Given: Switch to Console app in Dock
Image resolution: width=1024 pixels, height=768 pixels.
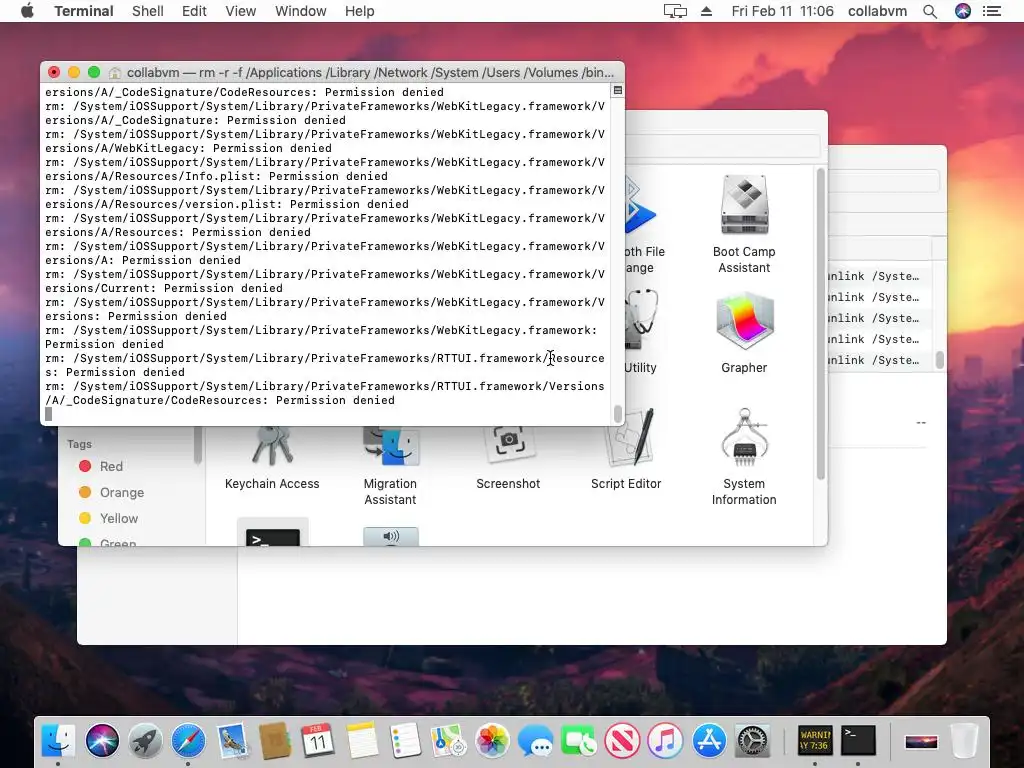Looking at the screenshot, I should 814,741.
